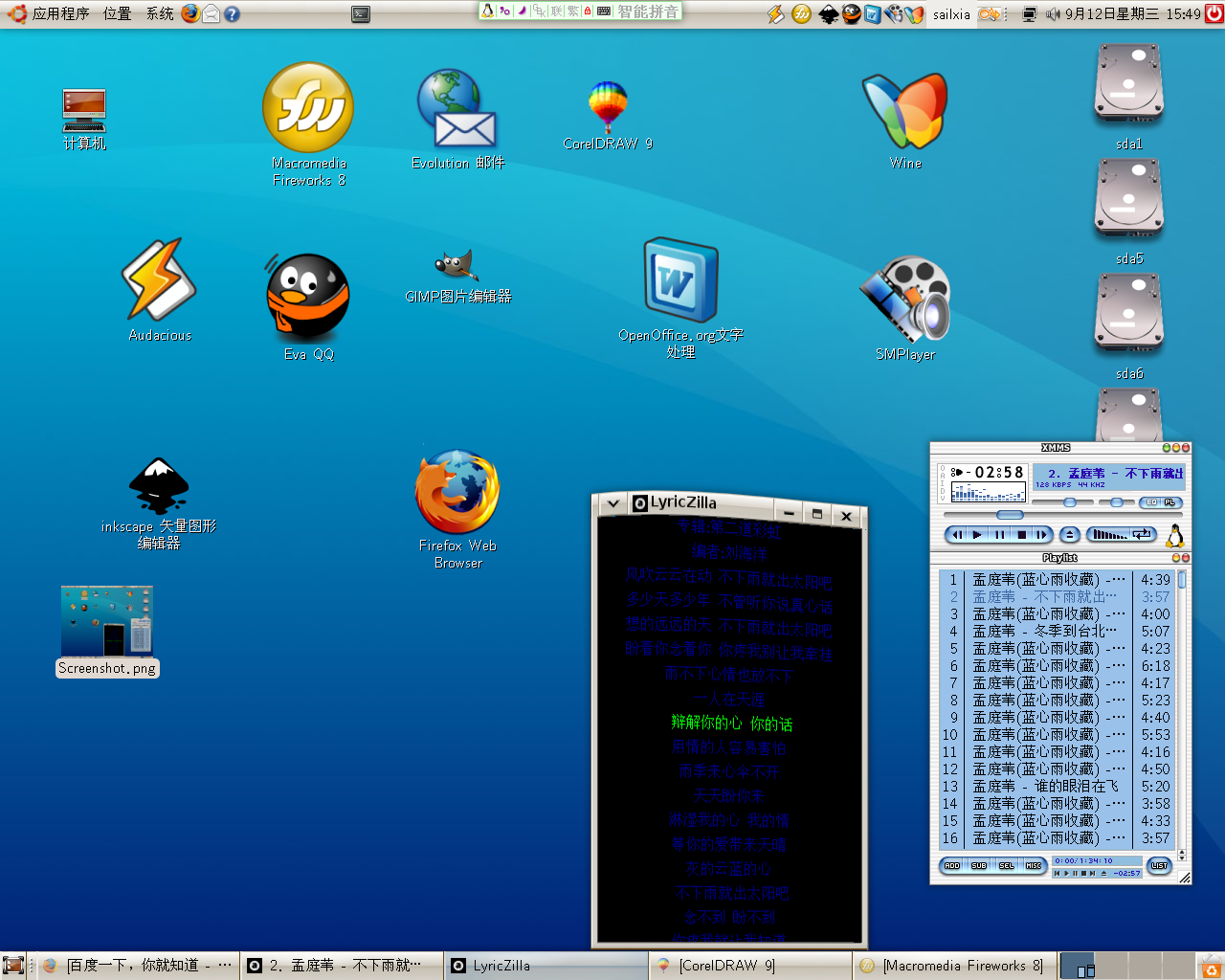The width and height of the screenshot is (1225, 980).
Task: Open the terminal launcher in top panel
Action: pos(361,13)
